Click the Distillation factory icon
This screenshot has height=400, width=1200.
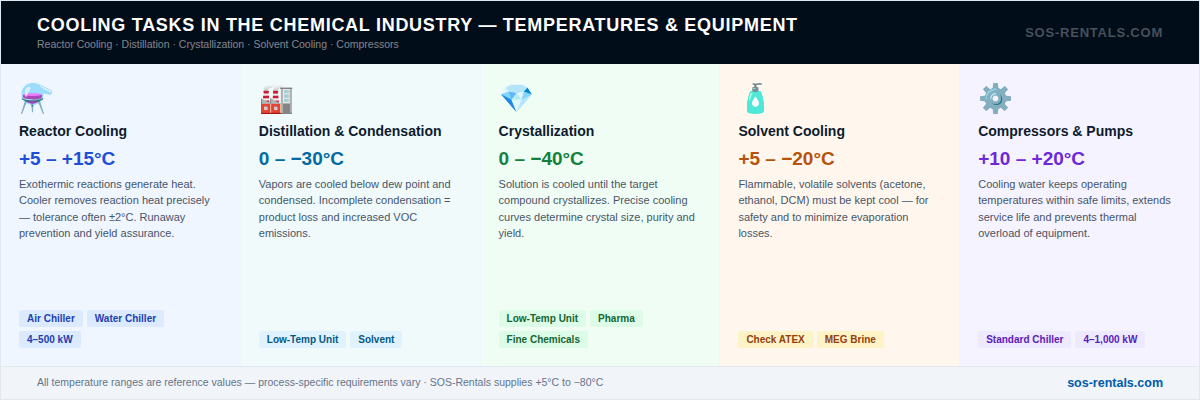[x=275, y=98]
